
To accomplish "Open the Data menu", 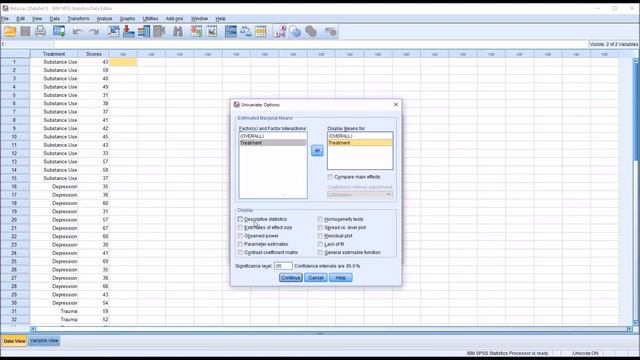I will tap(55, 19).
